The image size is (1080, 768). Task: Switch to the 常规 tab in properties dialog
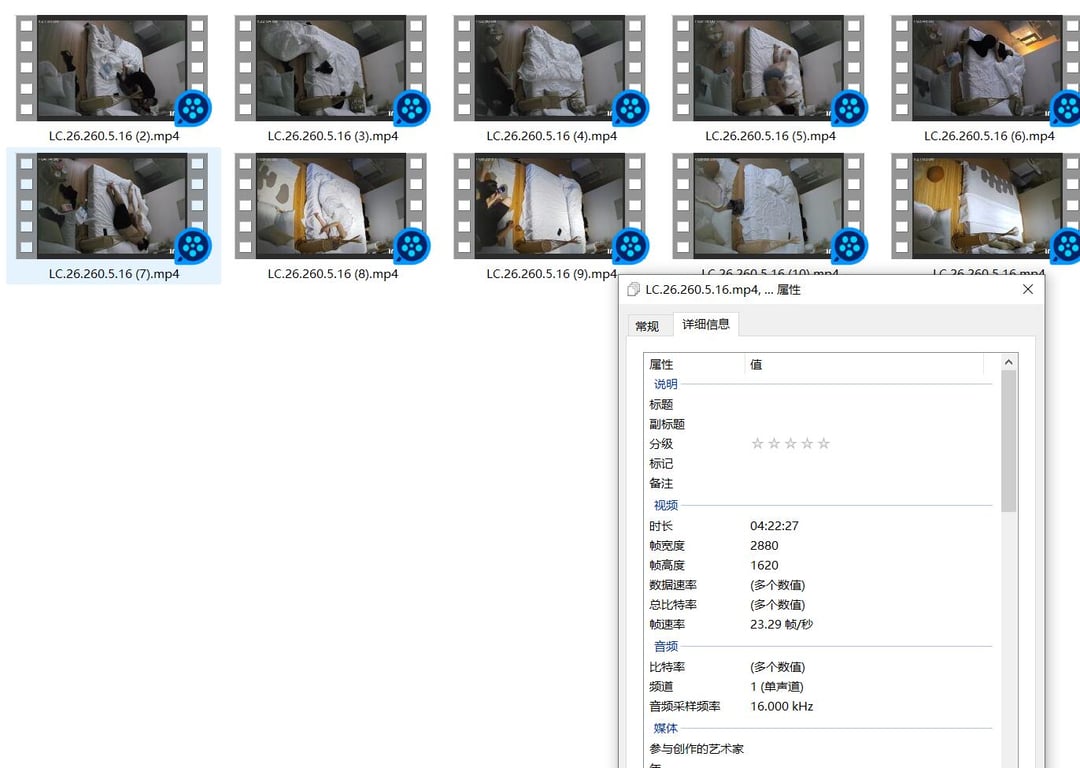click(x=647, y=326)
